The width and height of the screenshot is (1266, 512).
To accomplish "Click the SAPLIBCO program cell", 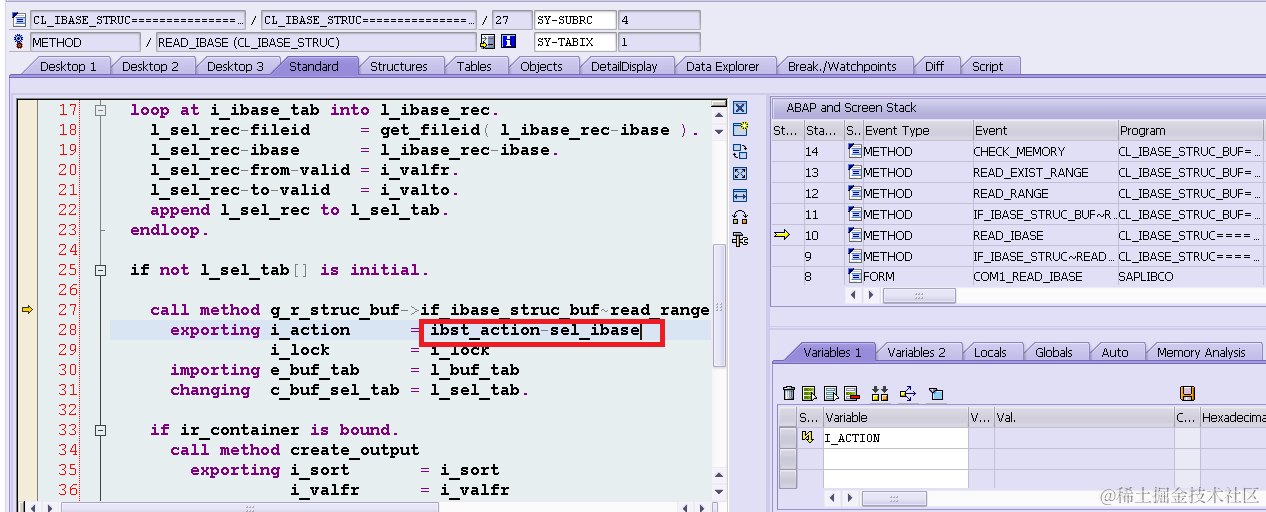I will (1192, 277).
